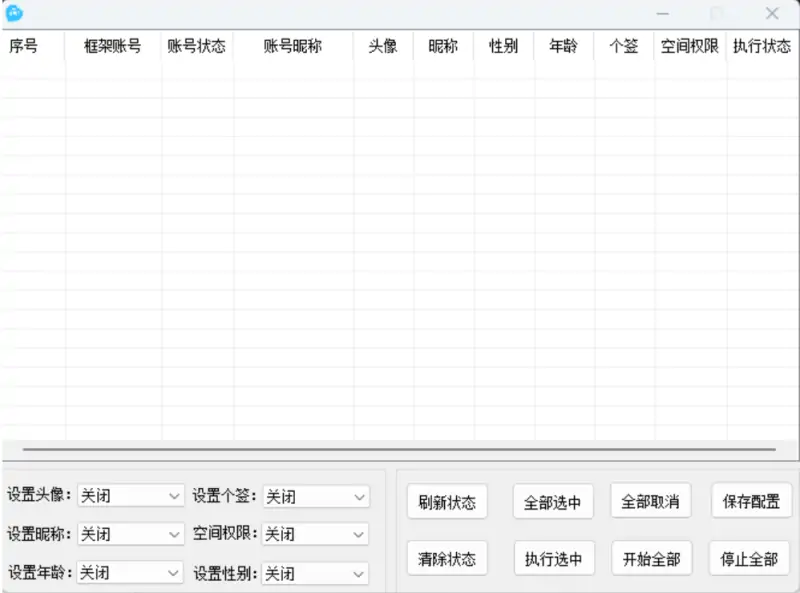
Task: Clear statuses using 清除状态 button
Action: [447, 558]
